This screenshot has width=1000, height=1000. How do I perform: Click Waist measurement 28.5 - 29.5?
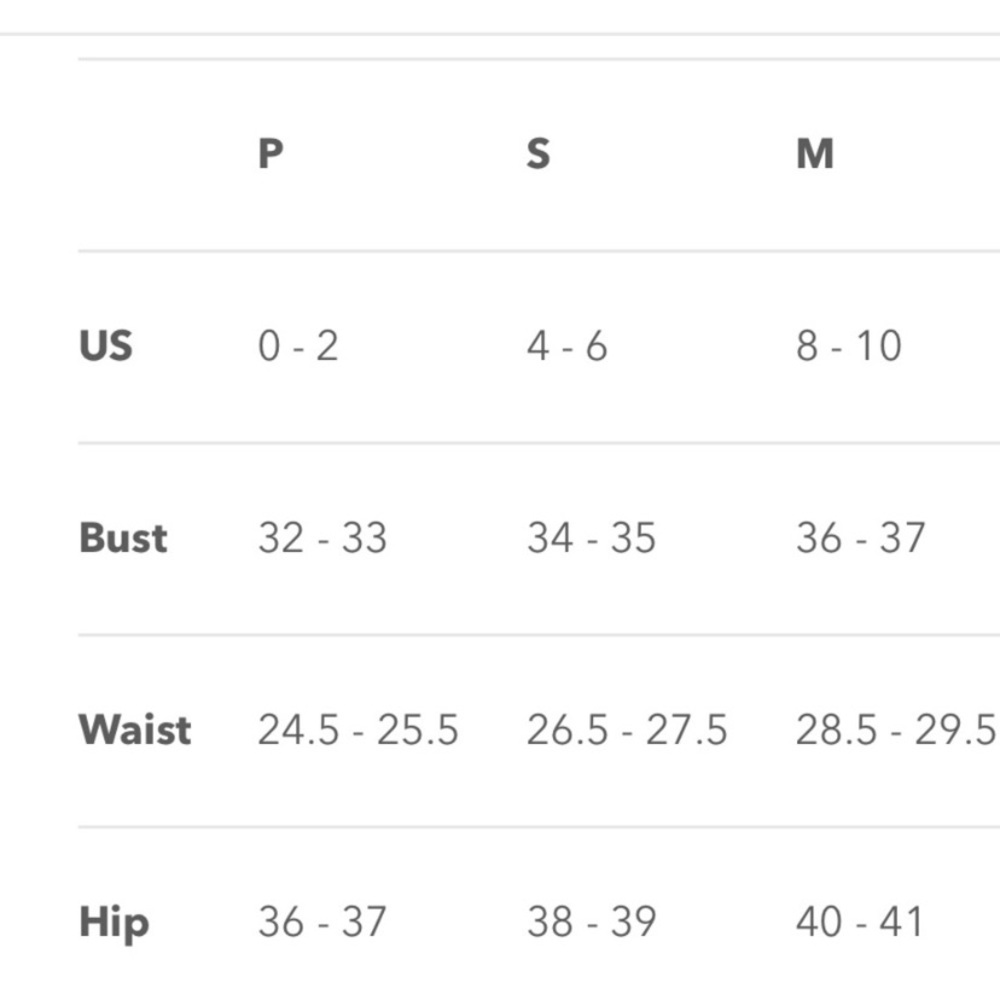(895, 730)
